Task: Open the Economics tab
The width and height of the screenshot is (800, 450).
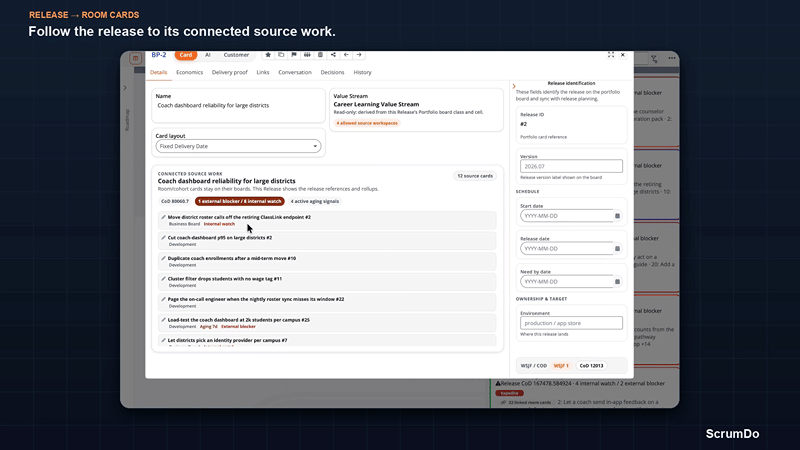Action: pos(190,72)
